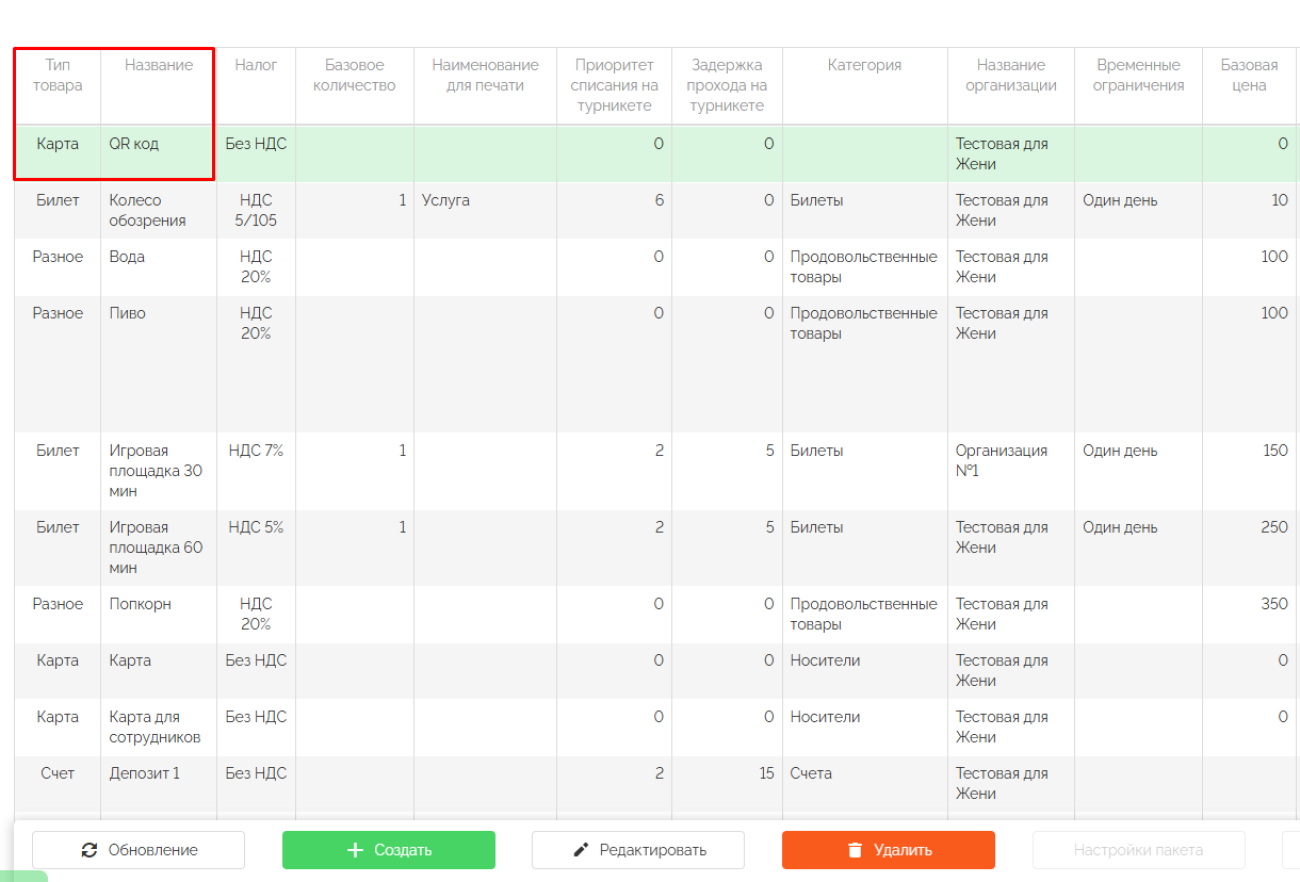
Task: Sort by the Налог column header
Action: (256, 65)
